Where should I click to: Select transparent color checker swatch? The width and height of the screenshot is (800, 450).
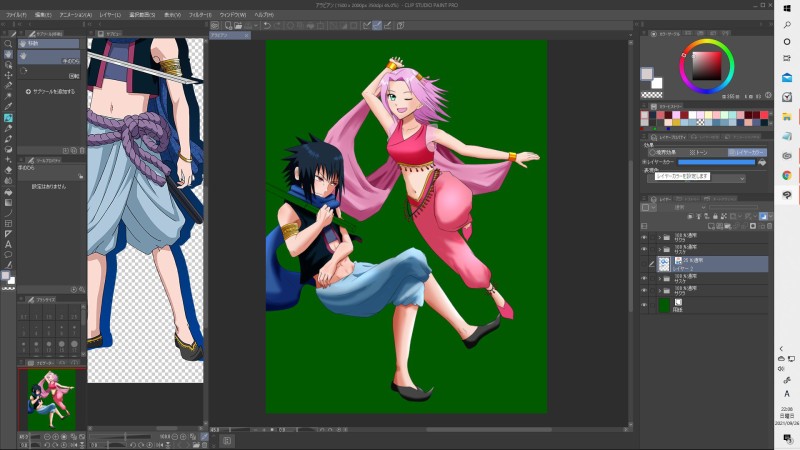click(x=652, y=95)
